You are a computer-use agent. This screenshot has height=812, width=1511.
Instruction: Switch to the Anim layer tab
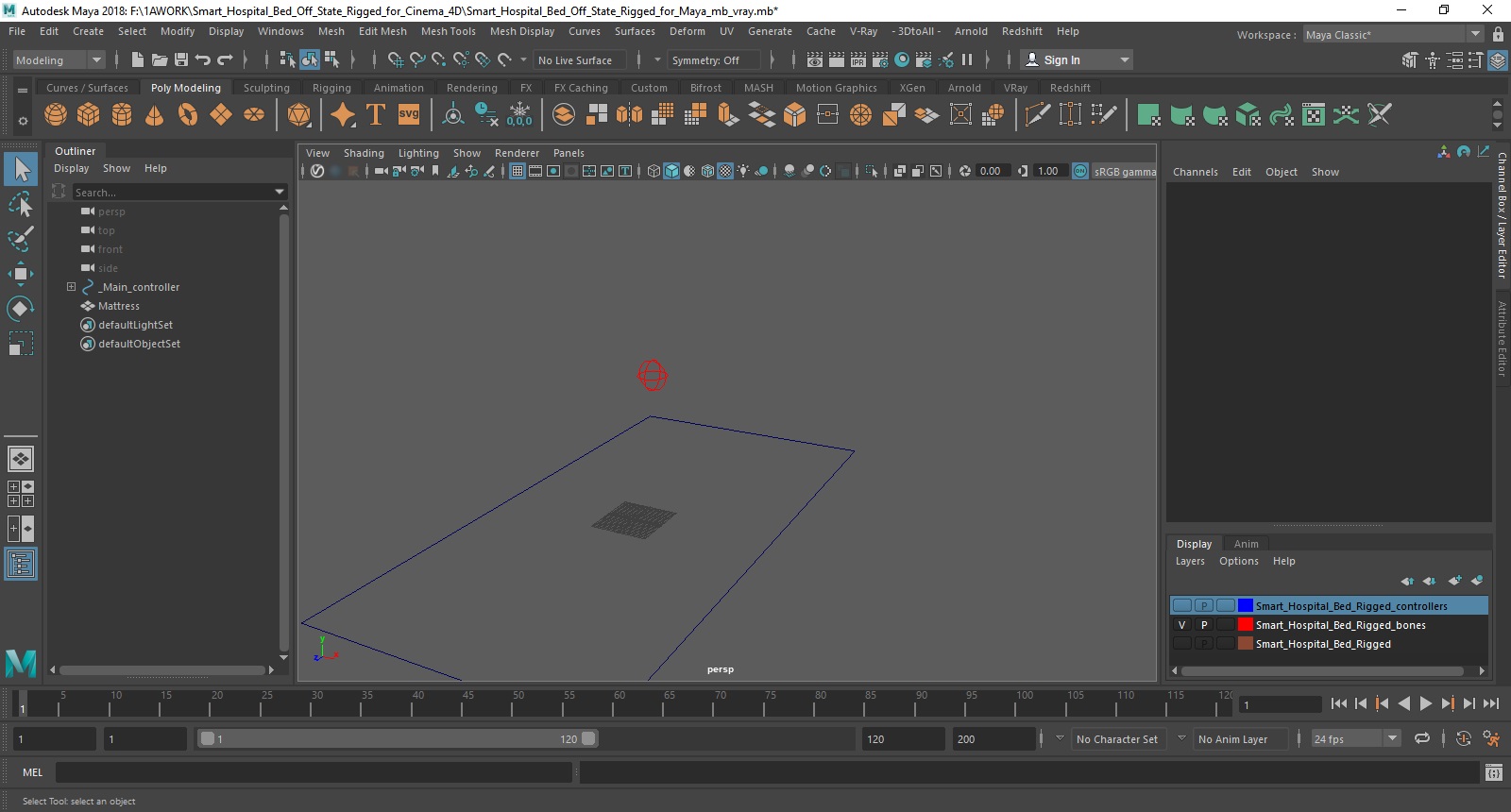coord(1246,544)
